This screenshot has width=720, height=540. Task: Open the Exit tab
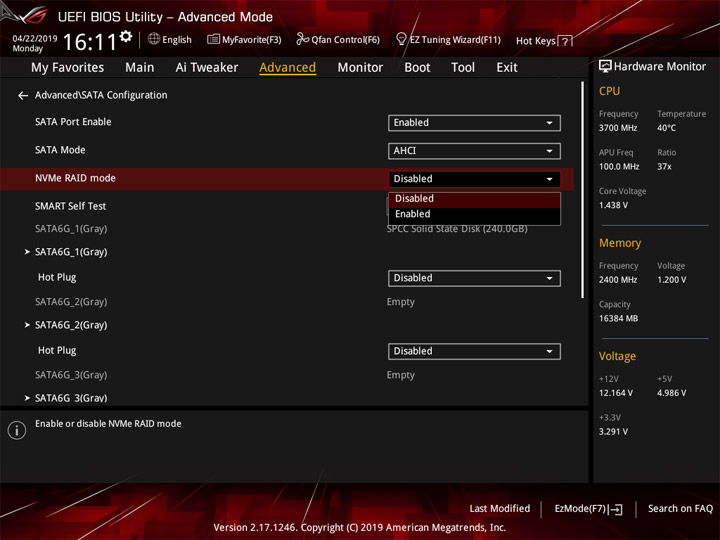click(507, 68)
